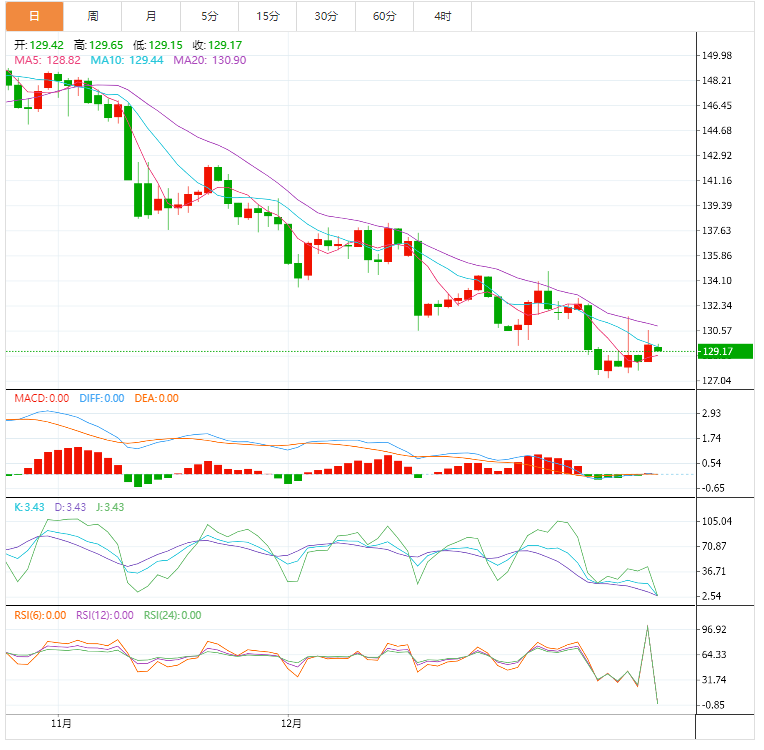Click the 149.98 price axis label

716,56
